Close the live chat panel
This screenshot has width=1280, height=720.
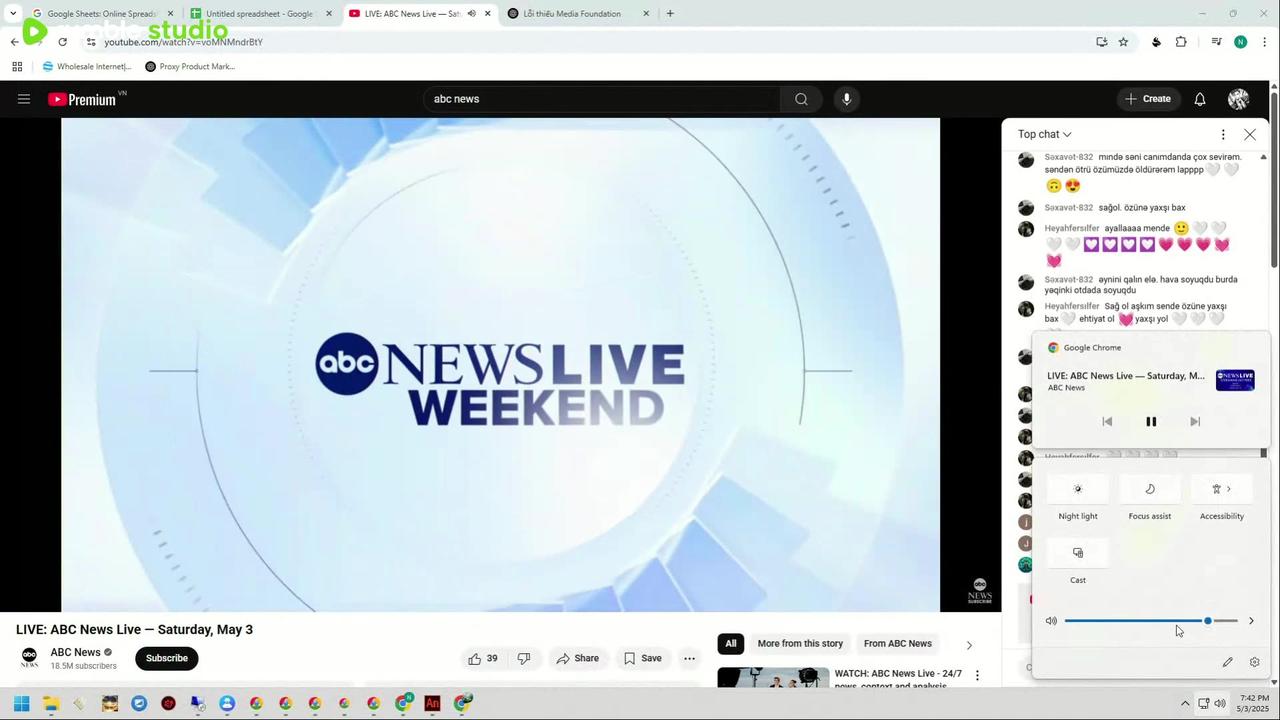point(1250,134)
